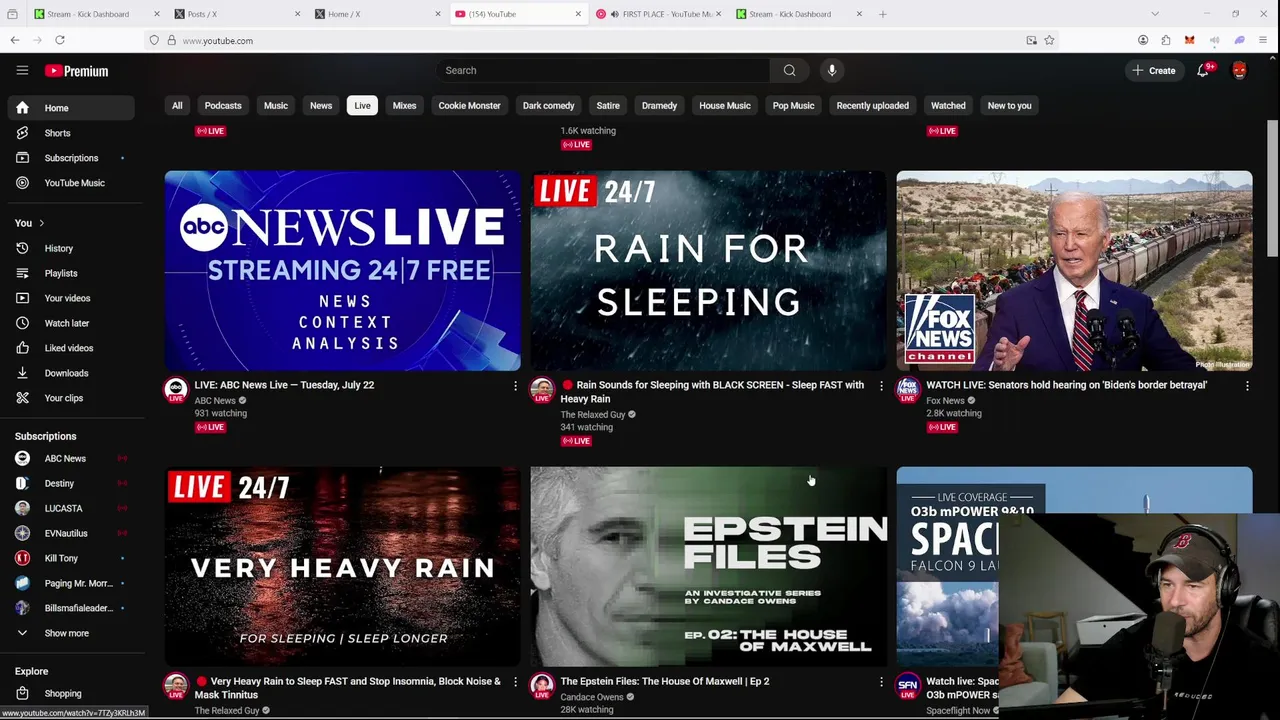Switch to FIRST PLACE YouTube Music tab
Image resolution: width=1280 pixels, height=720 pixels.
660,14
